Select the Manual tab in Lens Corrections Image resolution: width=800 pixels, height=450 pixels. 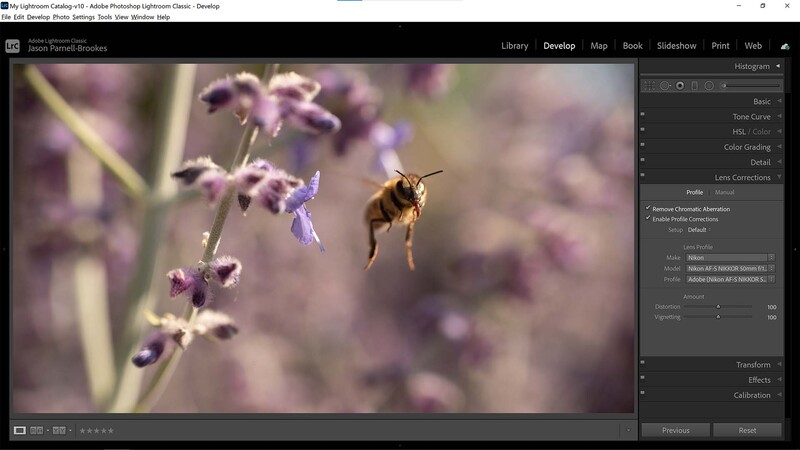tap(724, 192)
